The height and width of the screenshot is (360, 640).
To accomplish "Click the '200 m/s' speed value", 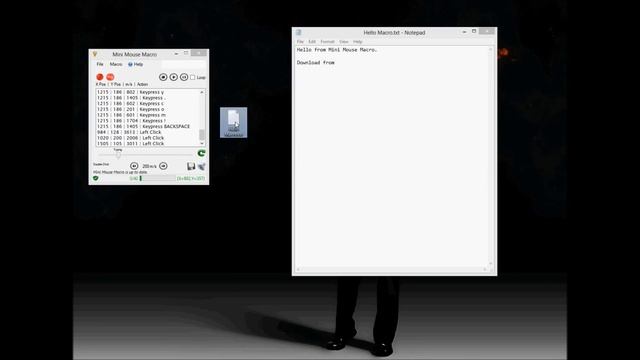I will (x=149, y=166).
